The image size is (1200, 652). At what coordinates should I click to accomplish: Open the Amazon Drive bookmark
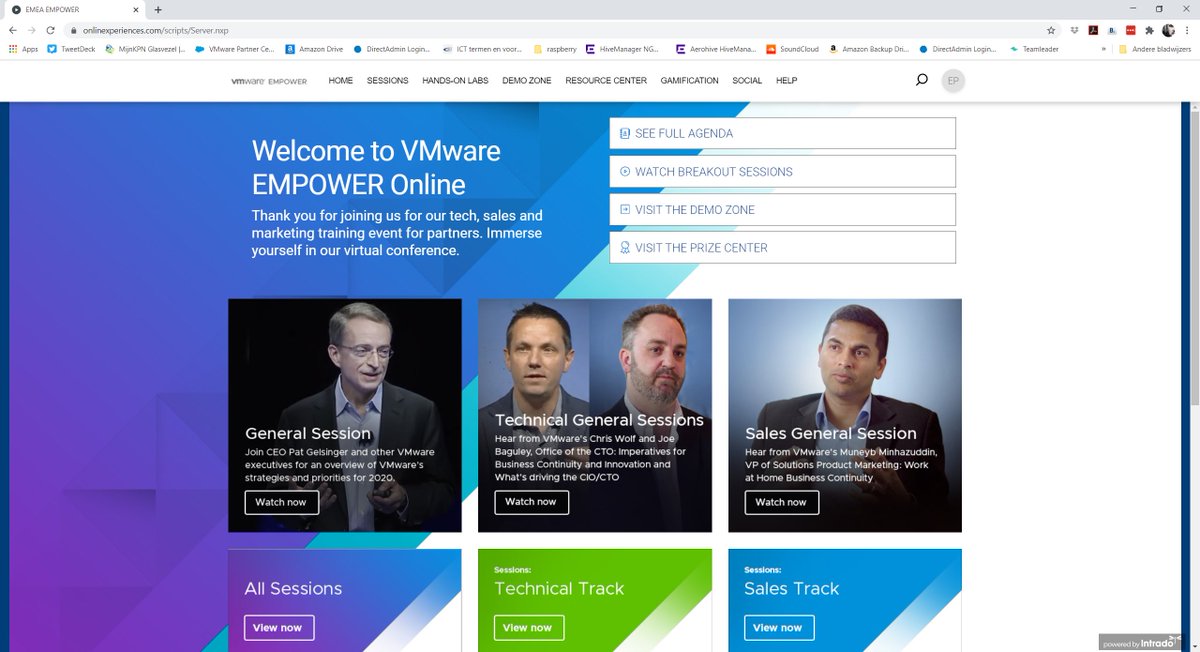tap(314, 49)
